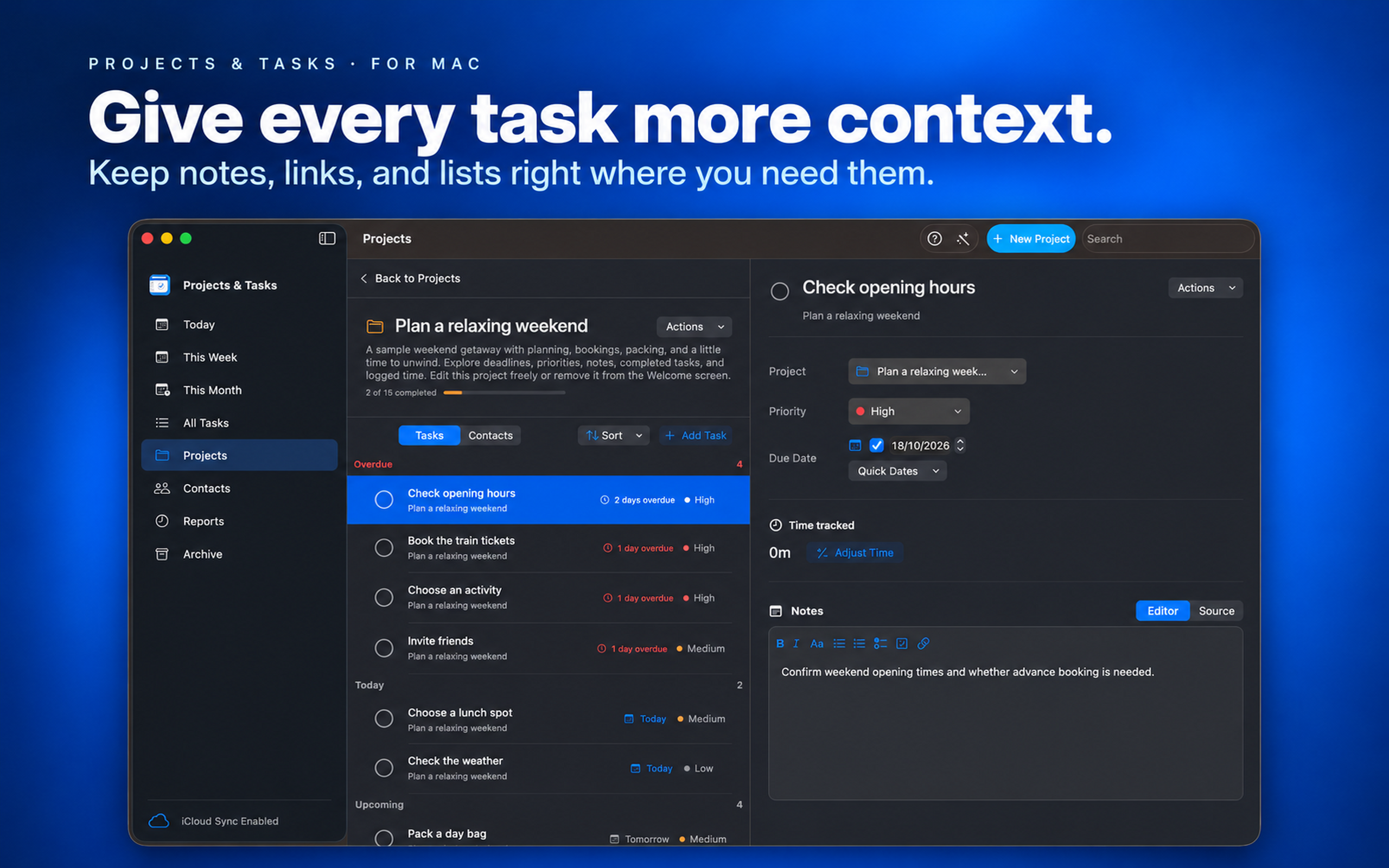The image size is (1389, 868).
Task: Complete the Check the weather task
Action: pos(384,768)
